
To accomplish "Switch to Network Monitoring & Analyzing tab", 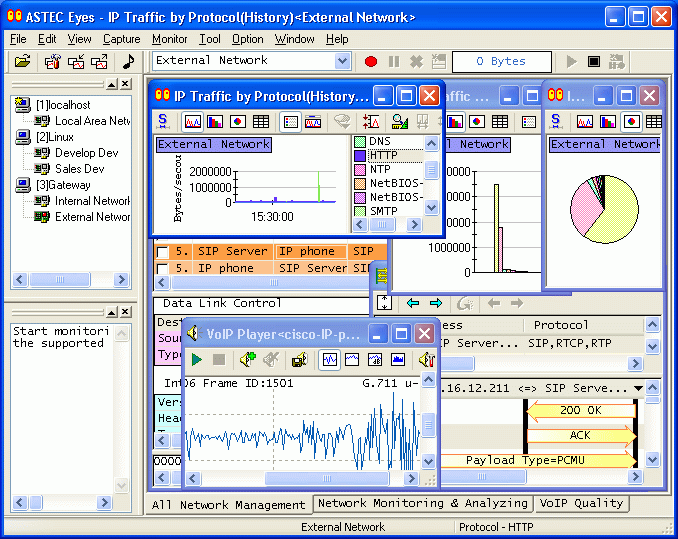I will (x=421, y=503).
